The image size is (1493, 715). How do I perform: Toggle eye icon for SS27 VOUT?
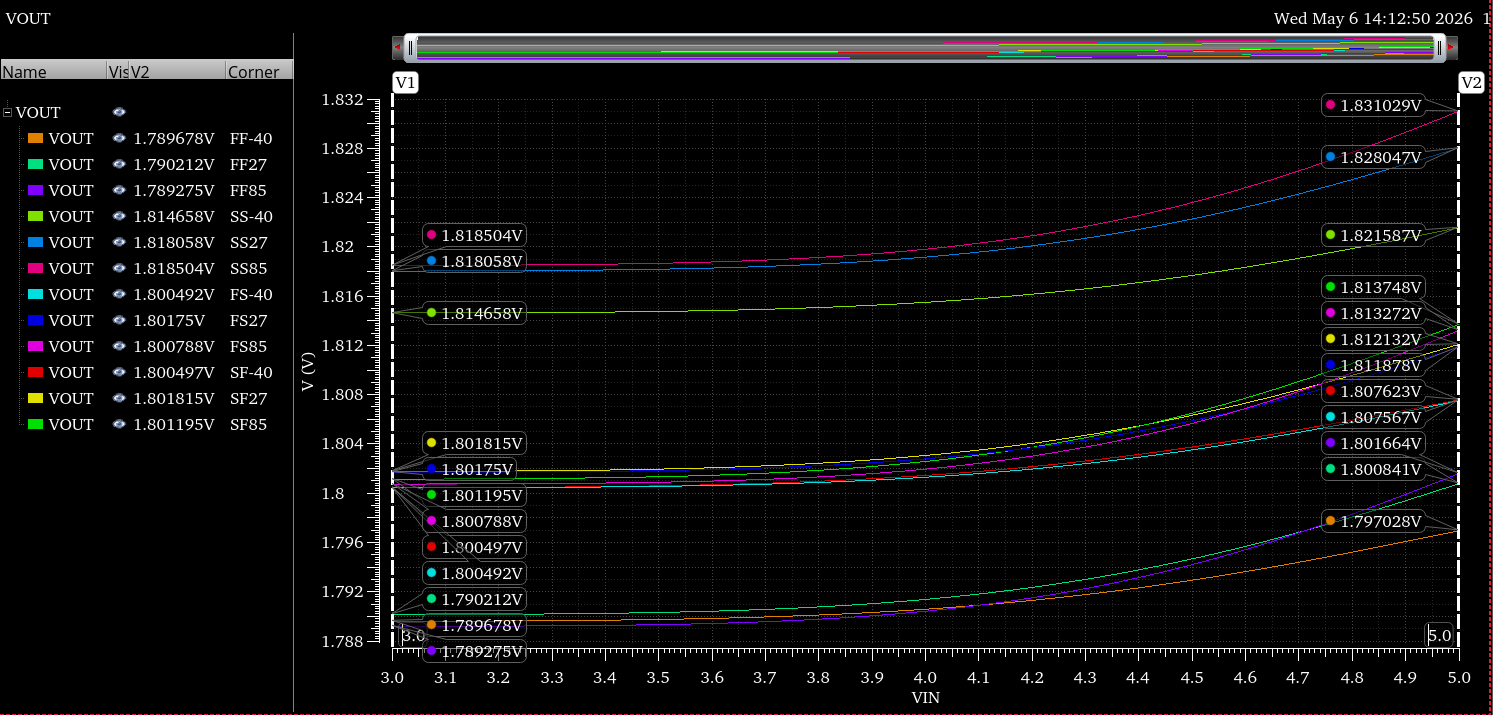pyautogui.click(x=119, y=242)
